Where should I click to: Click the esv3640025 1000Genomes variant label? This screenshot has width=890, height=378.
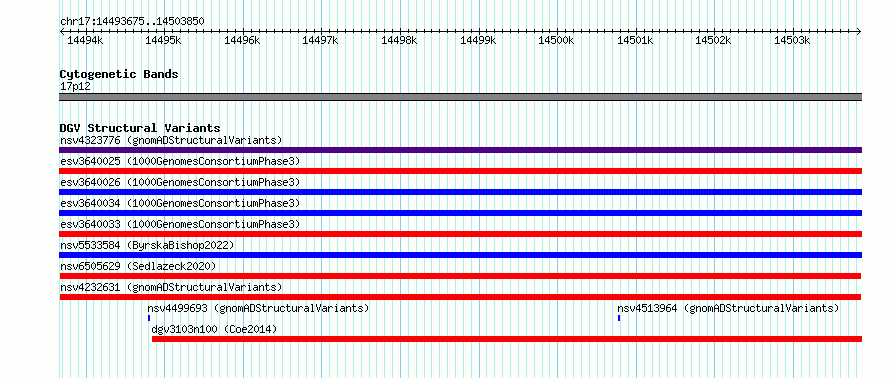coord(180,161)
